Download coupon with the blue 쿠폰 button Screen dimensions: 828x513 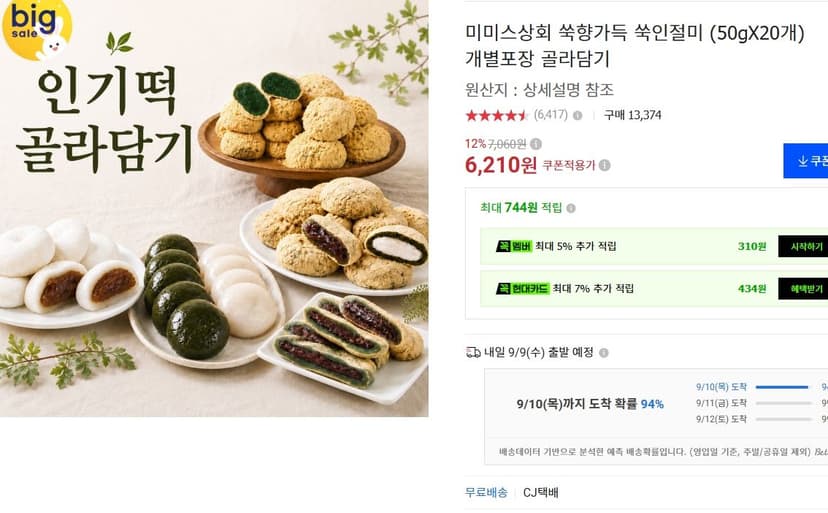click(x=806, y=161)
